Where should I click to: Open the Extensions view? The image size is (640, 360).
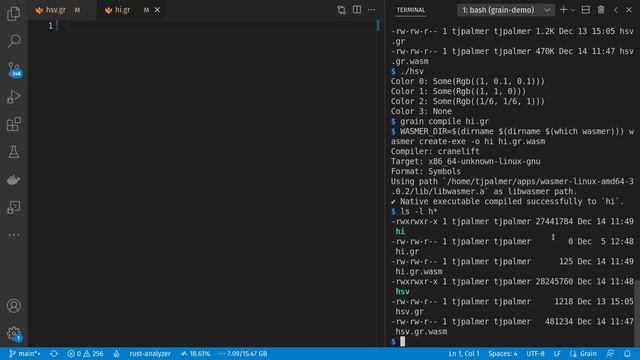tap(13, 124)
